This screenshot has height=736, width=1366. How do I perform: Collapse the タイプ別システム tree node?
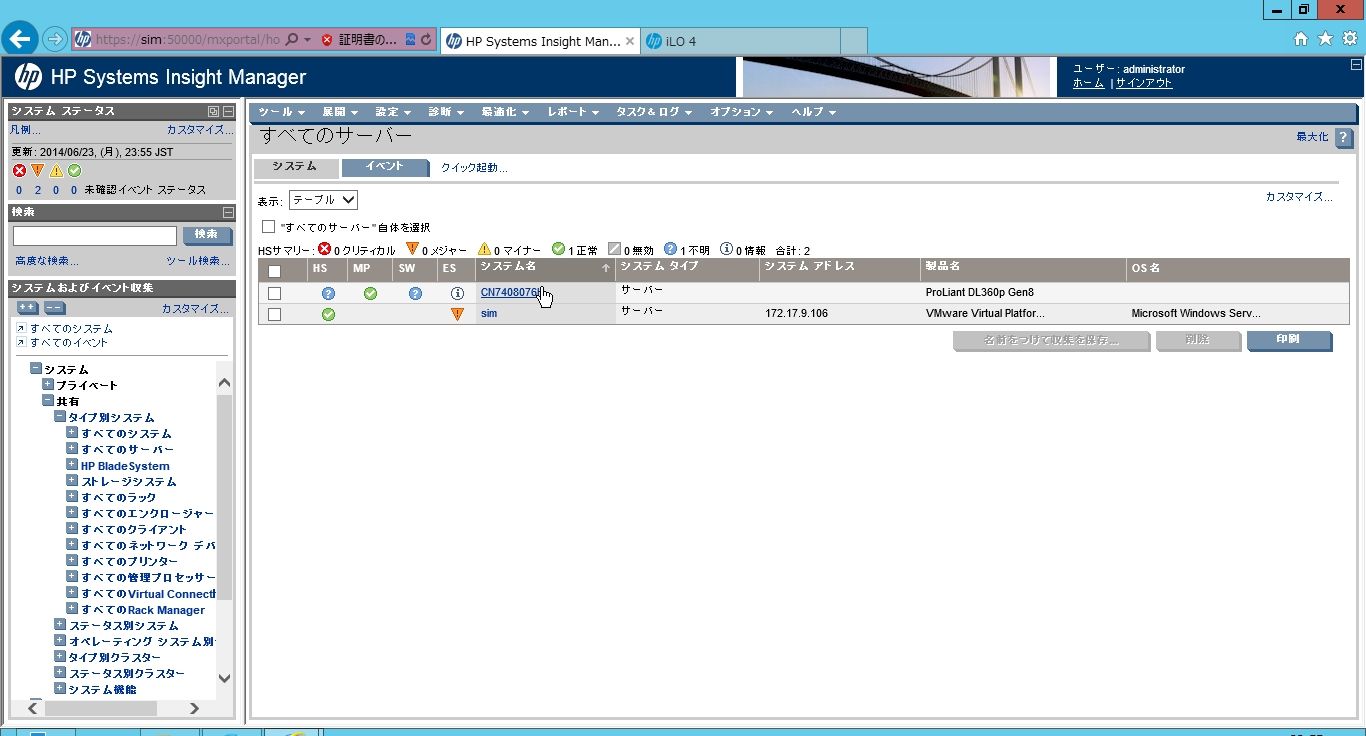point(60,417)
